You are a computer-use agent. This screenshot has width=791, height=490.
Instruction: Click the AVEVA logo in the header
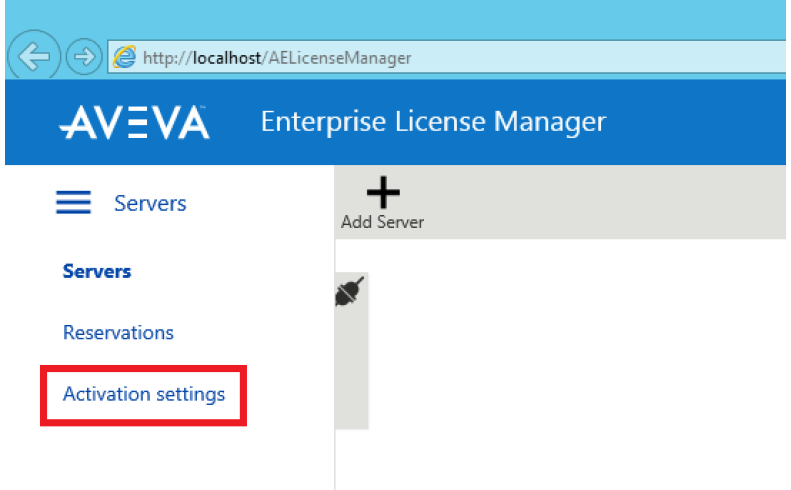(134, 122)
